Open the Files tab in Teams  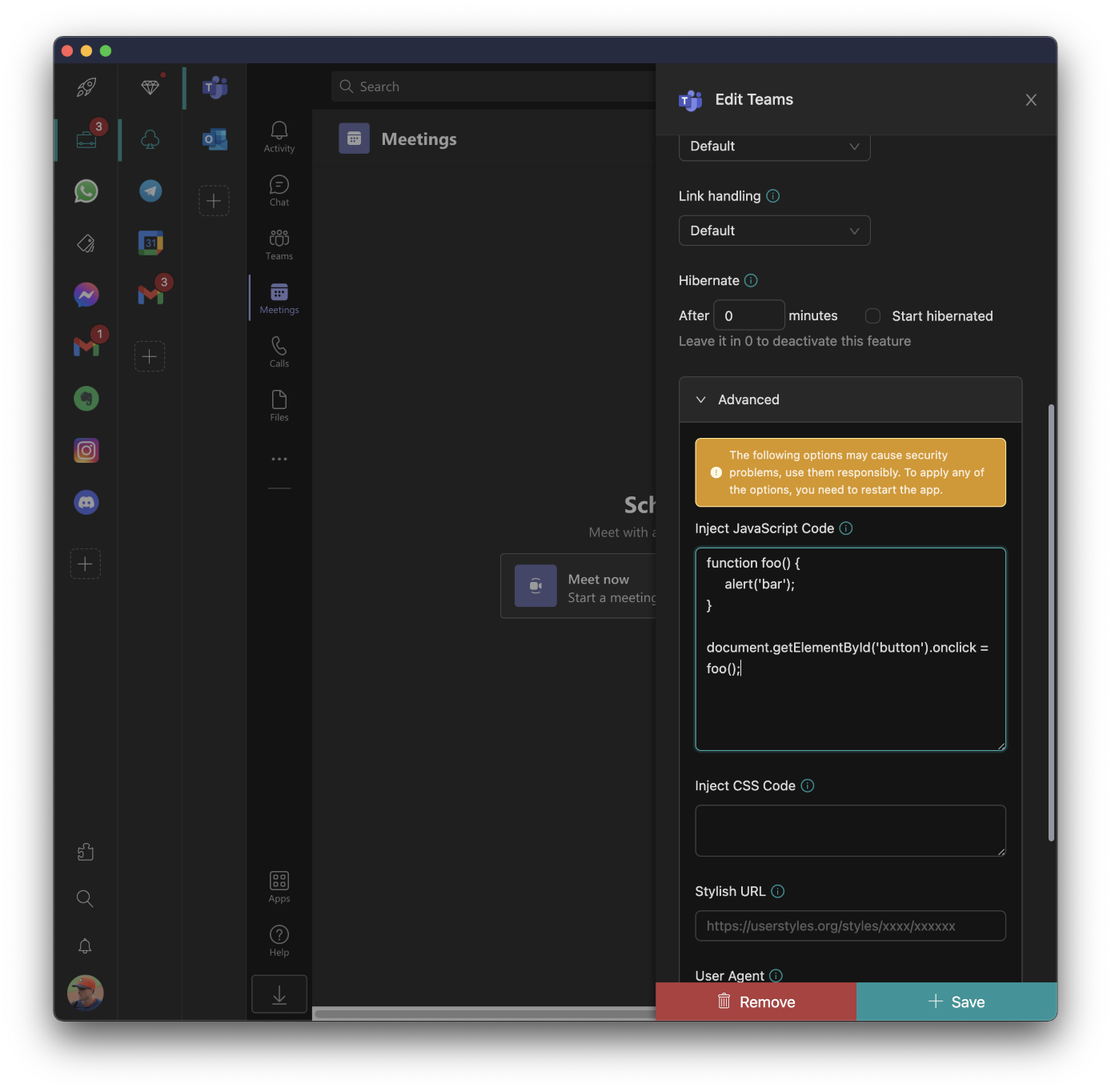pyautogui.click(x=279, y=405)
